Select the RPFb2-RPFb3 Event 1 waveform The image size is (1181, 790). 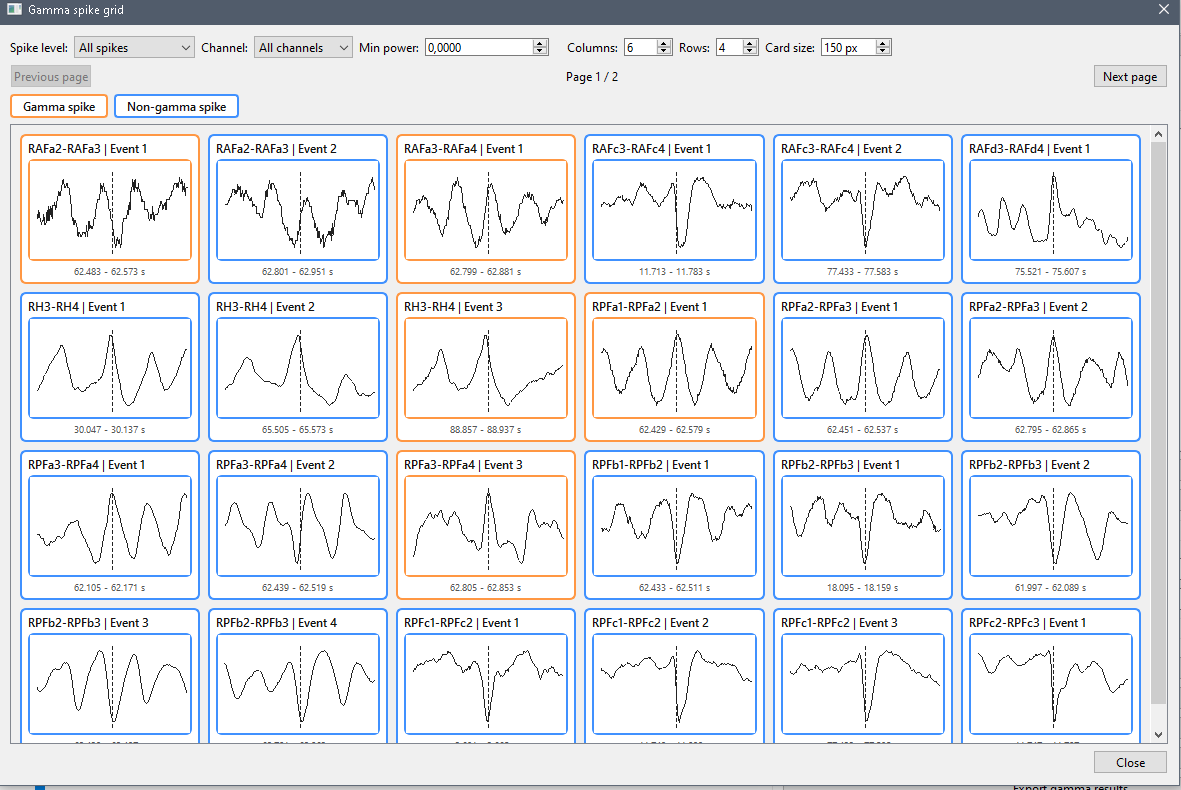862,526
